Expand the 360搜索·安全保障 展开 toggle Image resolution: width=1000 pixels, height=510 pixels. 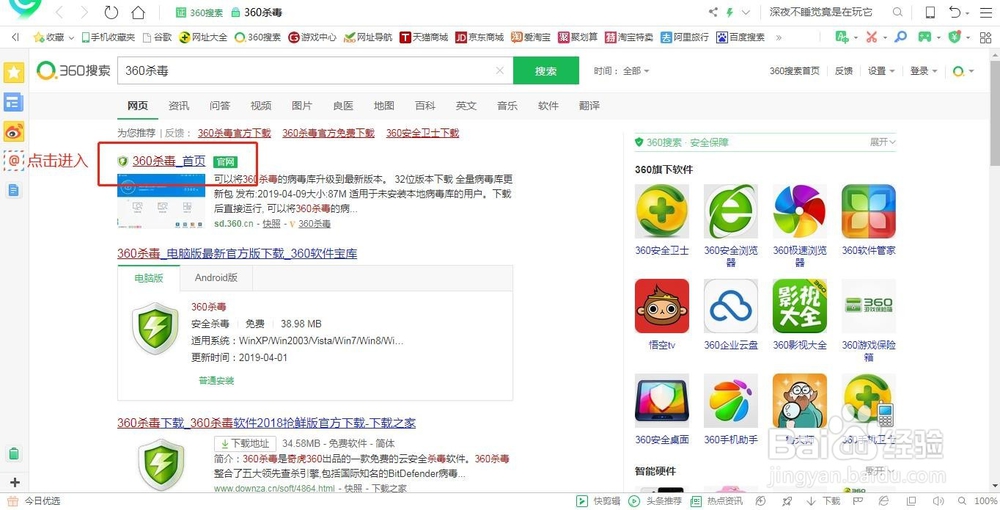tap(883, 142)
